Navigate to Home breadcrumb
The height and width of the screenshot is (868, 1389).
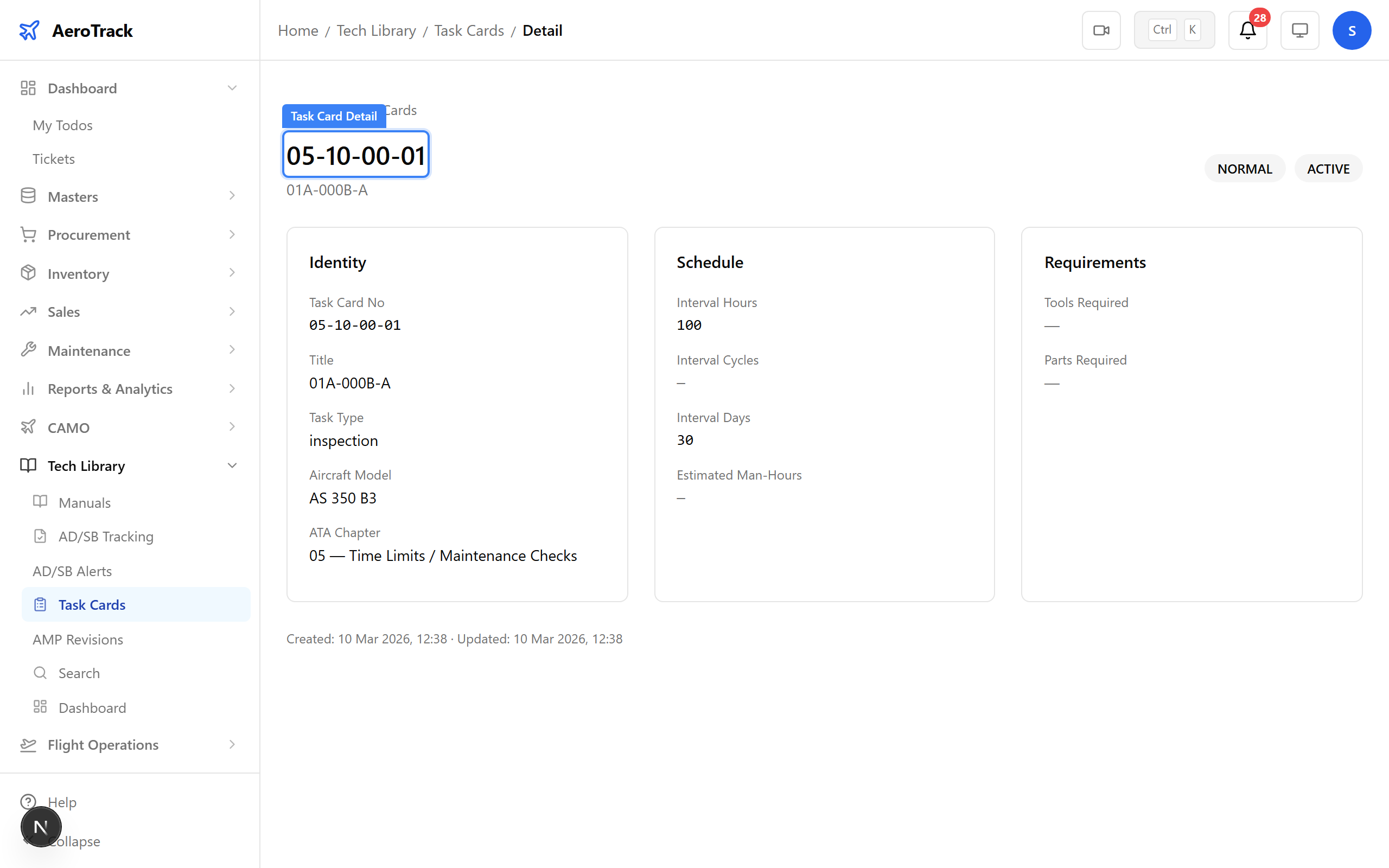[x=297, y=30]
